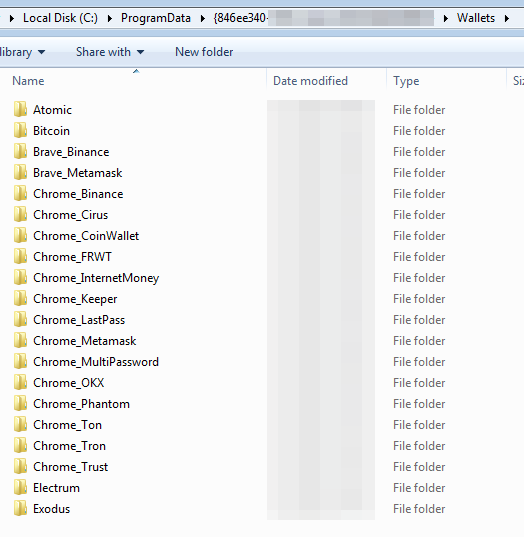This screenshot has height=537, width=524.
Task: Select the Chrome_InternetMoney folder name
Action: click(x=96, y=278)
